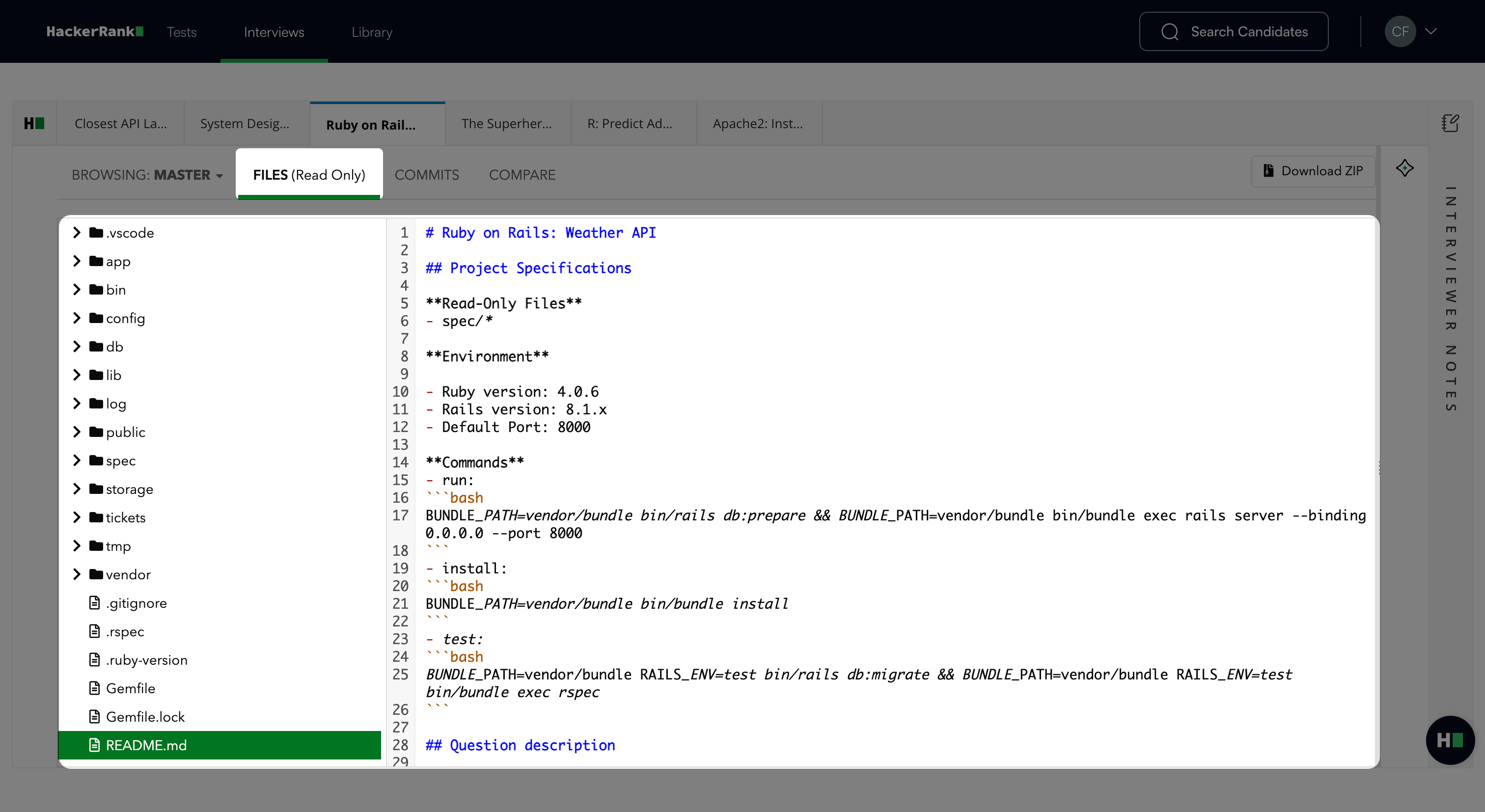Select the public folder name

[x=125, y=432]
